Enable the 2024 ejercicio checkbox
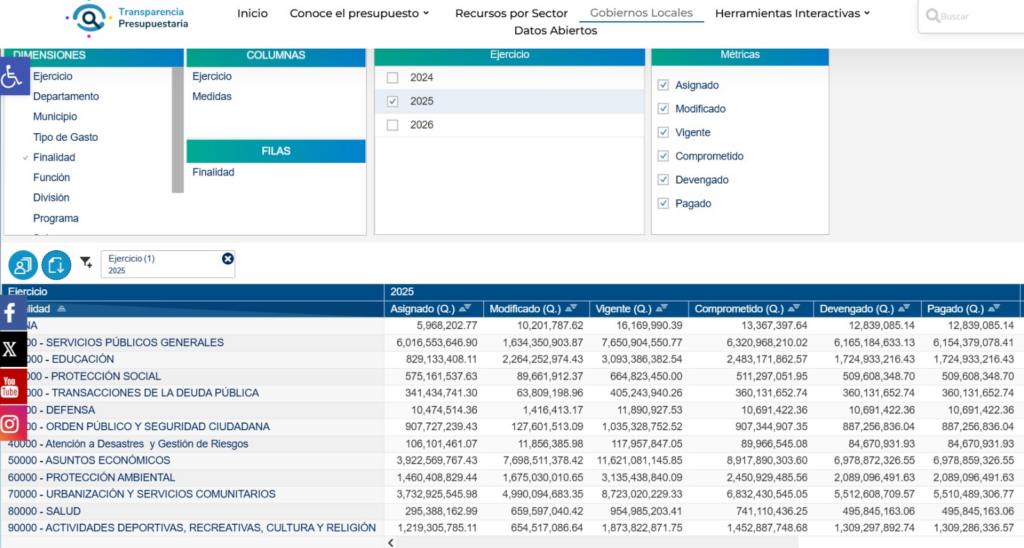The height and width of the screenshot is (548, 1024). tap(392, 78)
